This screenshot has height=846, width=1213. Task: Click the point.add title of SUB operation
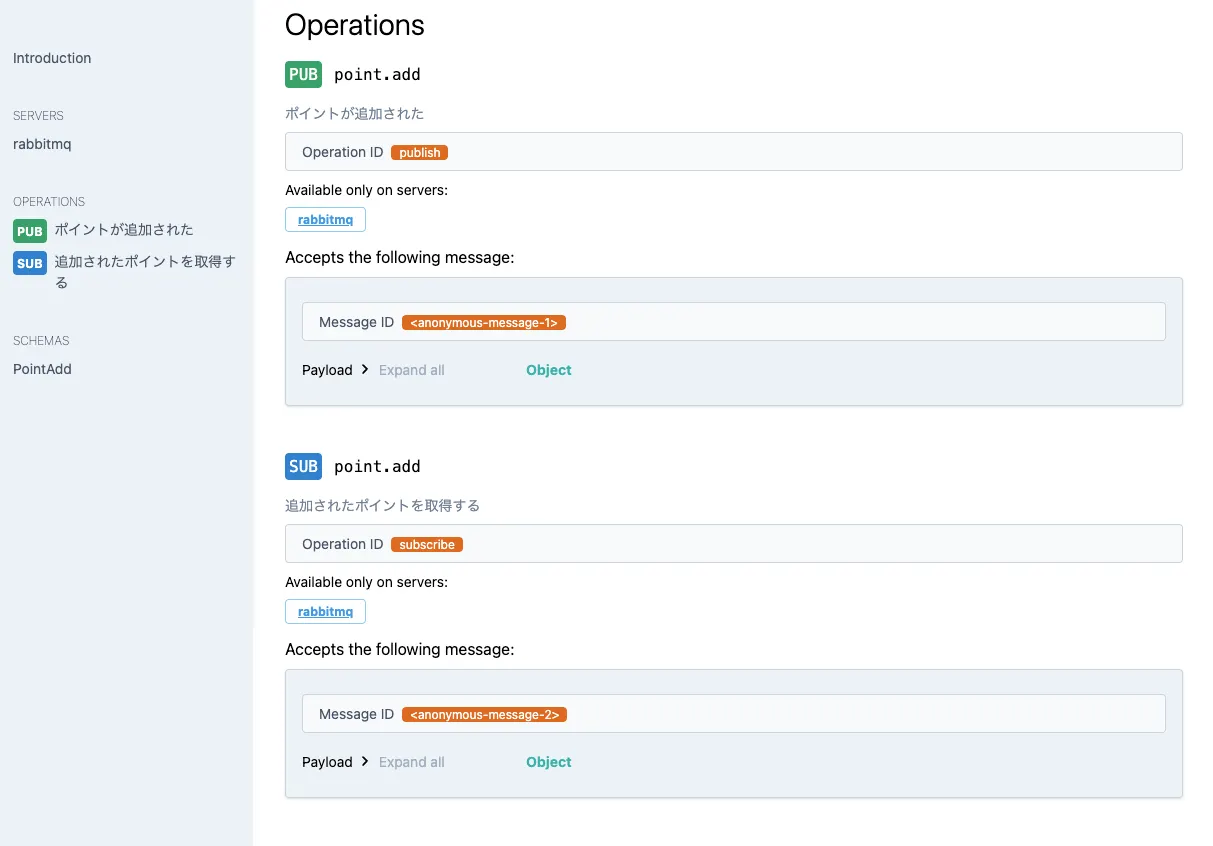point(377,467)
